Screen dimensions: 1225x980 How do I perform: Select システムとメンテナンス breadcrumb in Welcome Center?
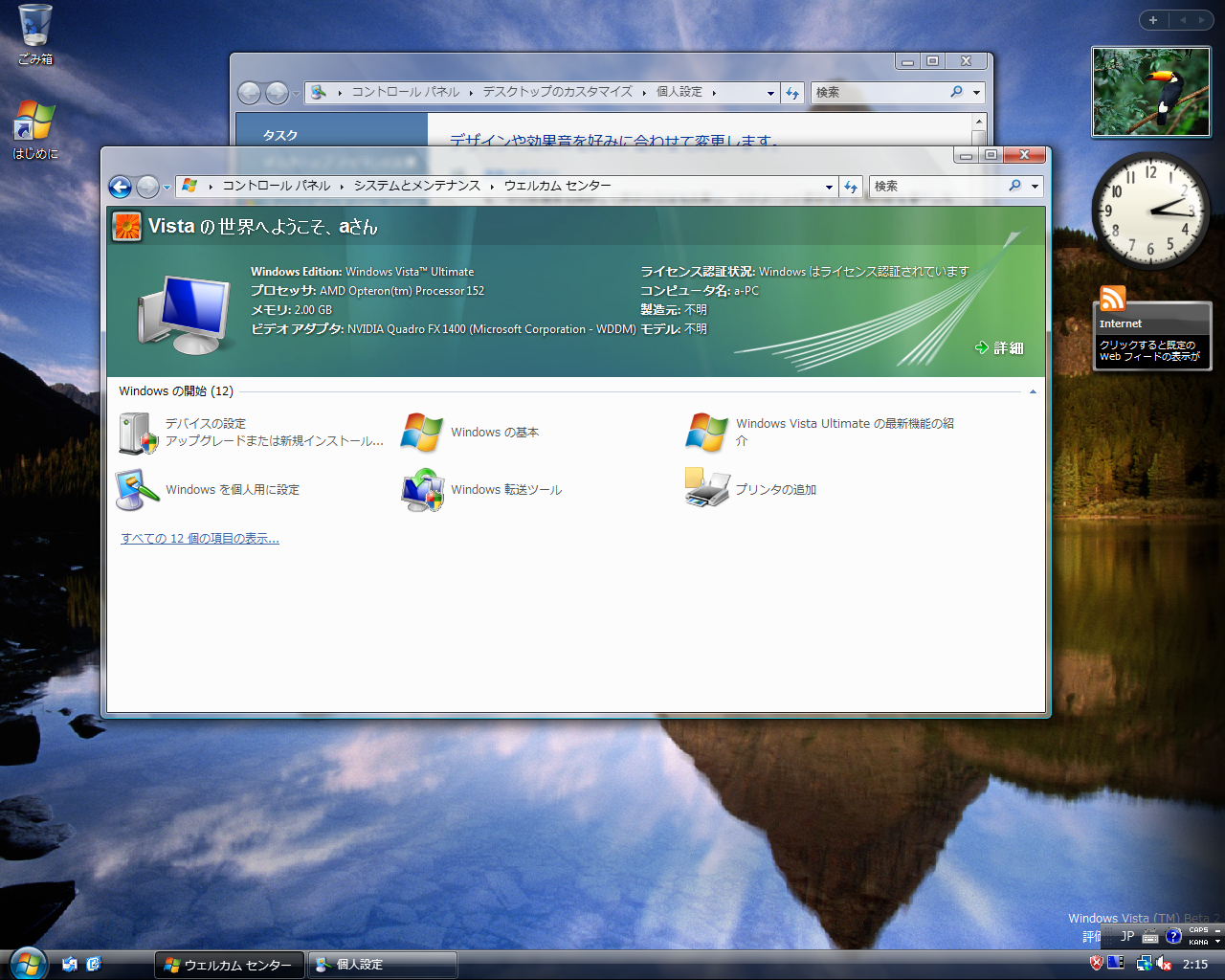click(x=417, y=186)
